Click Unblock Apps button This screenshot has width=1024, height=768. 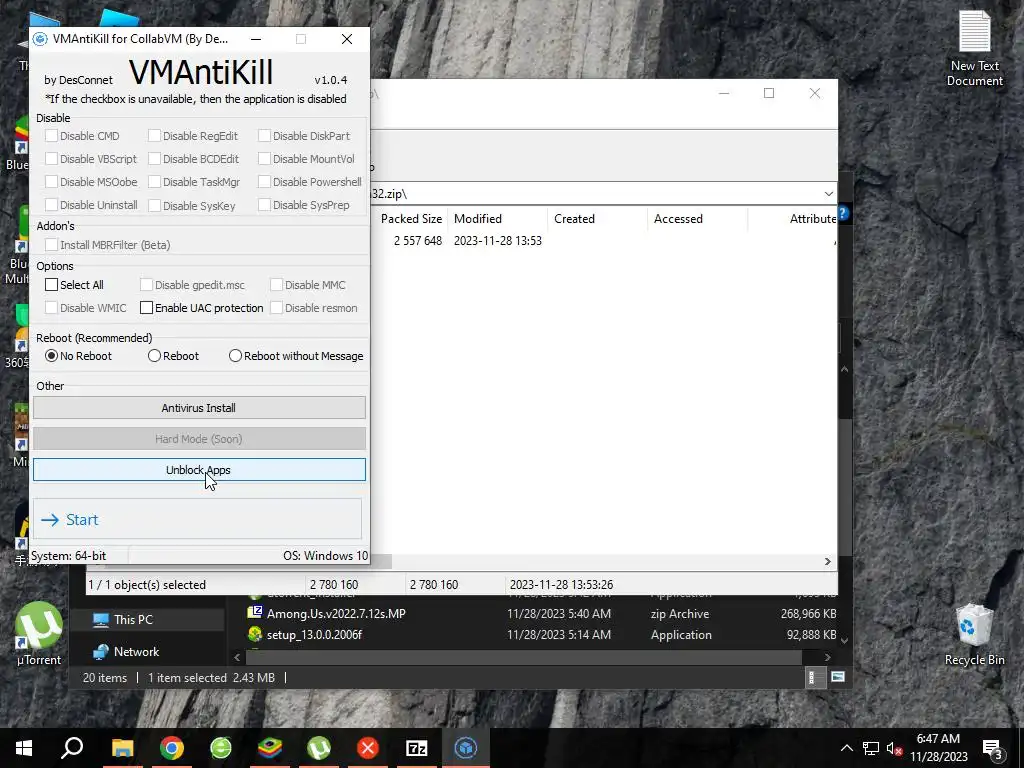[199, 470]
